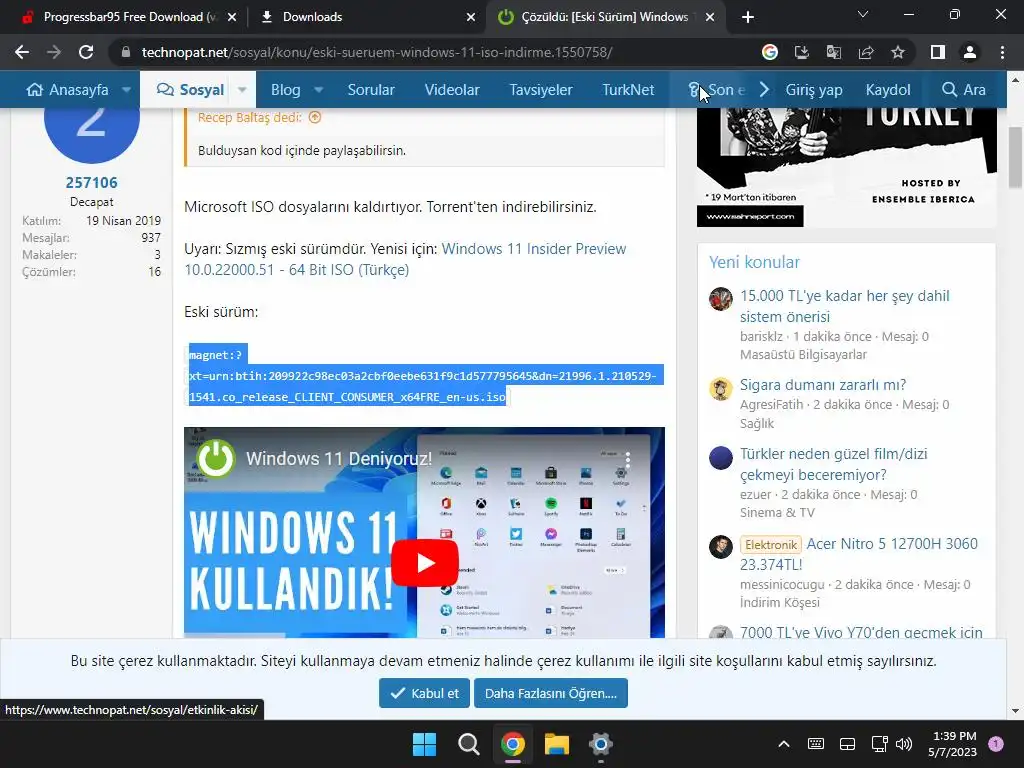Open Tavsiyeler in the navigation bar
1024x768 pixels.
(541, 89)
